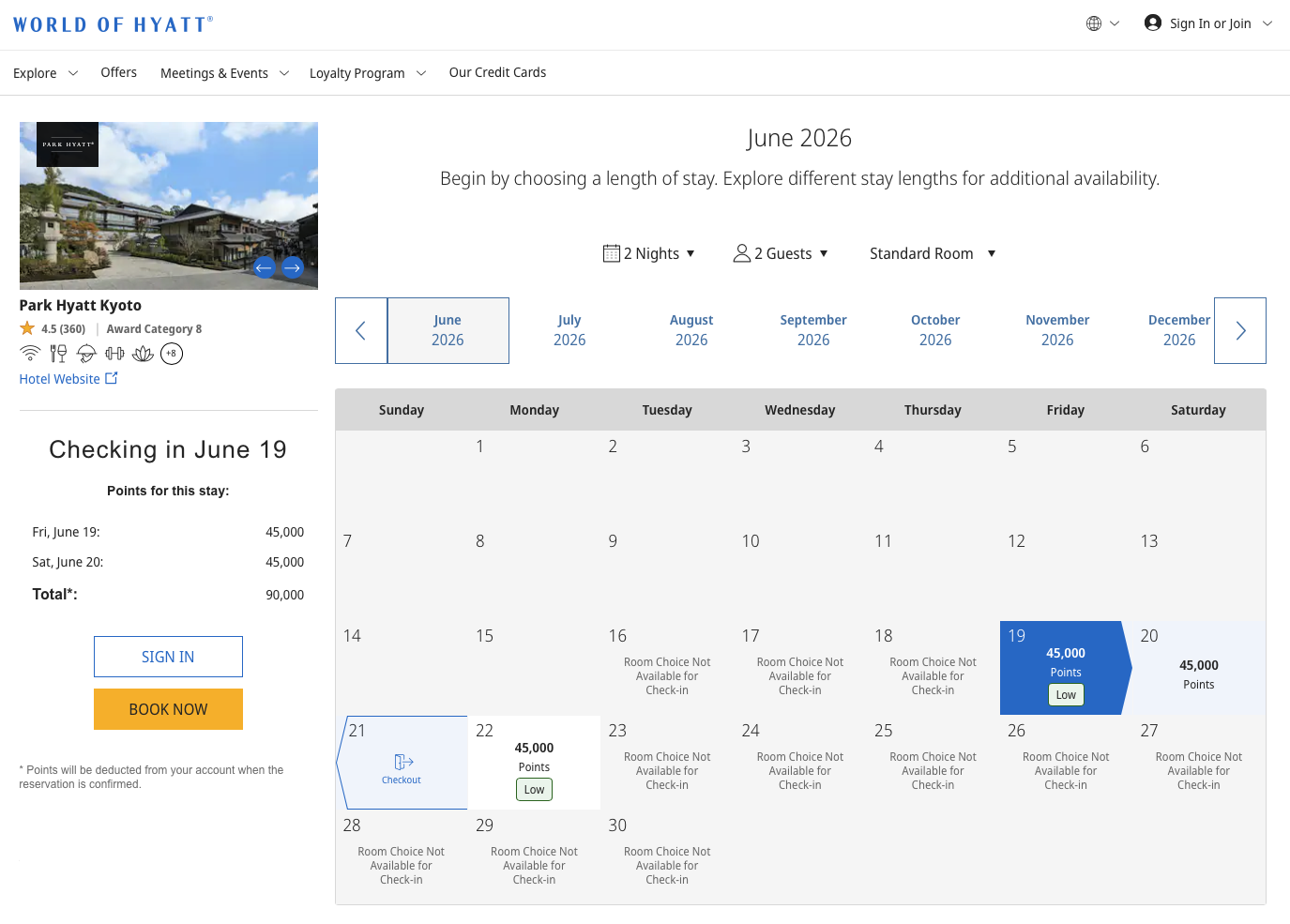The width and height of the screenshot is (1290, 924).
Task: Click the 'Fri, June 19:' row label
Action: point(66,532)
